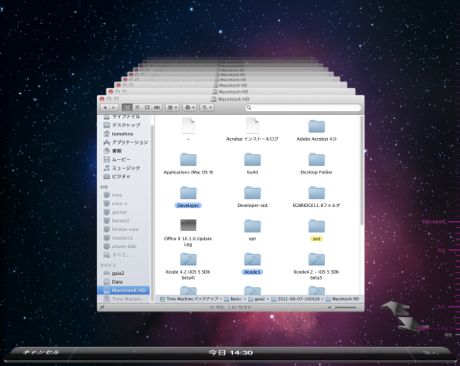Select the Desktop Folder item
Screen dimensions: 460x366
(316, 163)
